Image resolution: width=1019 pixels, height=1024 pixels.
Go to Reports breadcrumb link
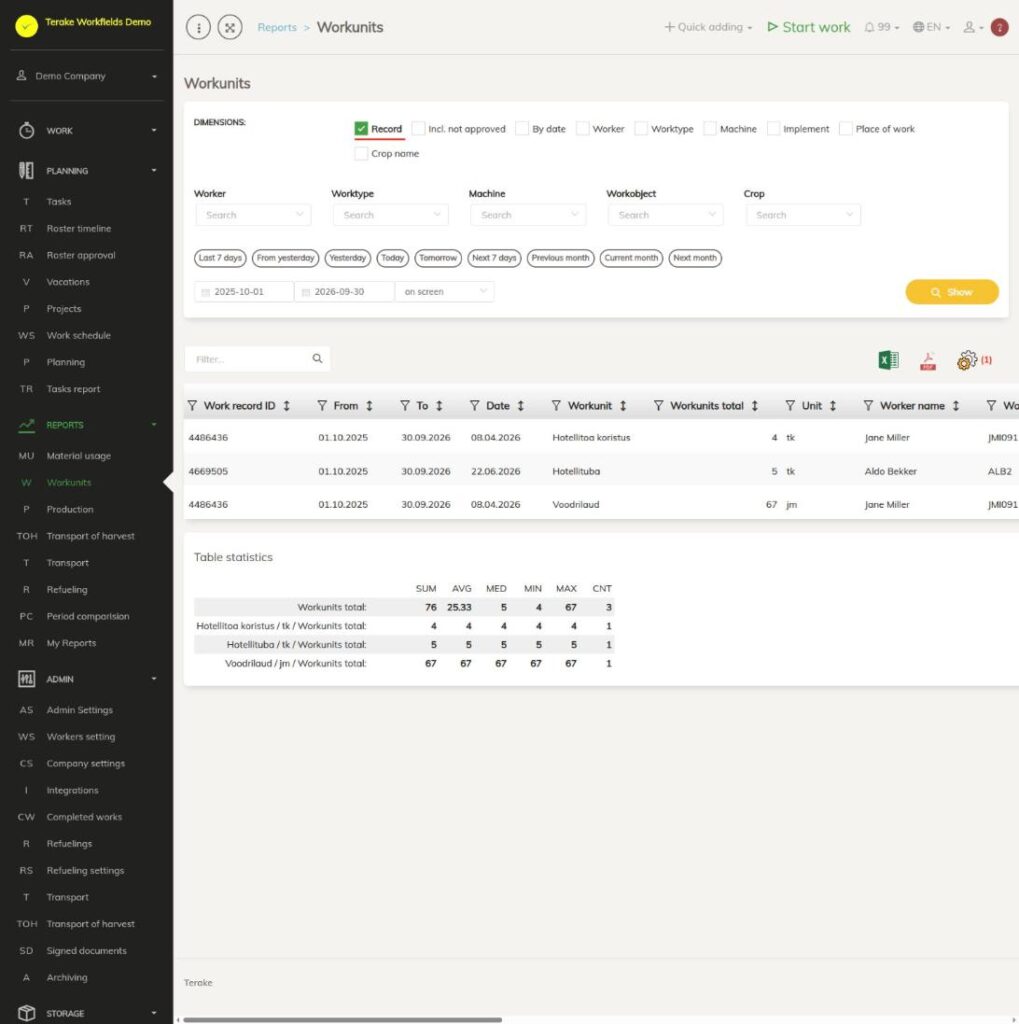277,27
